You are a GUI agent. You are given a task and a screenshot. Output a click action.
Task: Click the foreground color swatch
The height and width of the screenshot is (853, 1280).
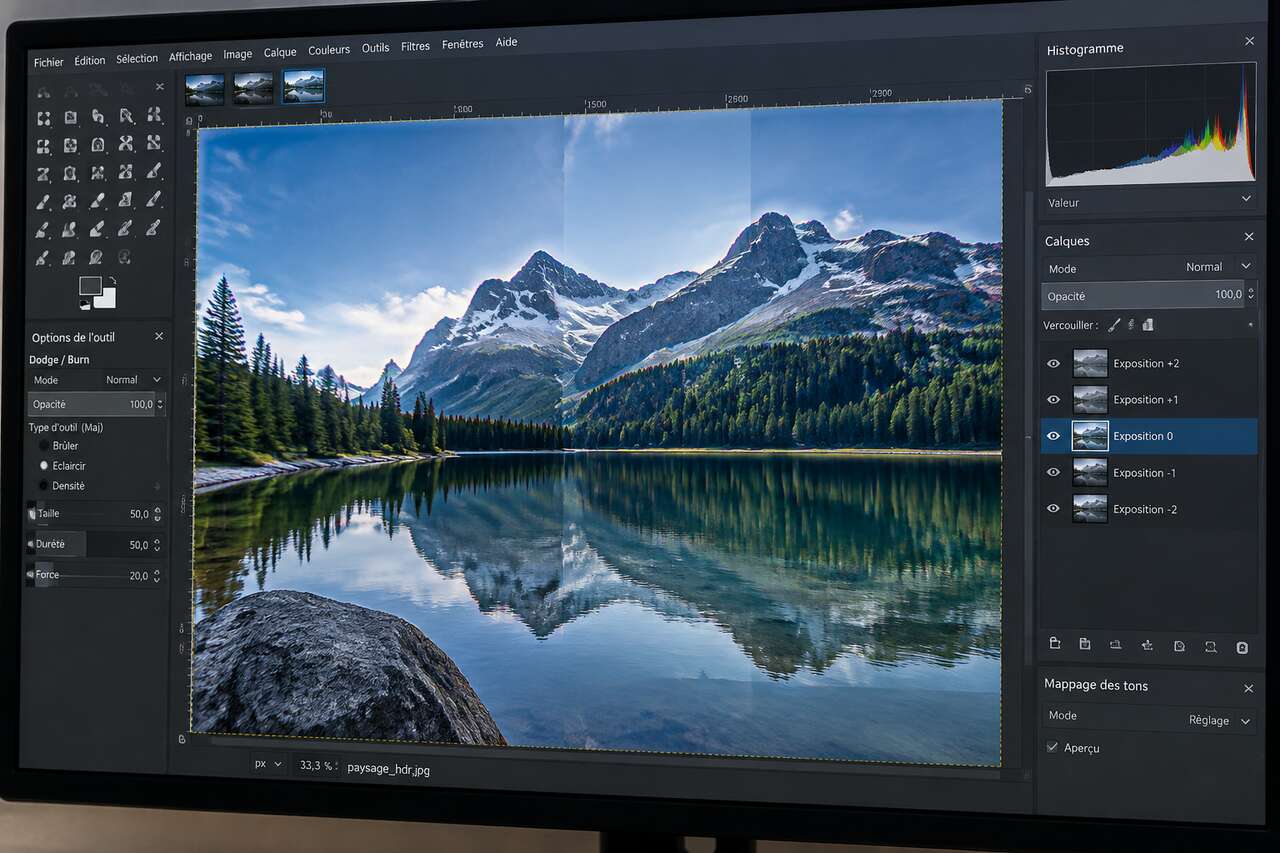tap(89, 284)
